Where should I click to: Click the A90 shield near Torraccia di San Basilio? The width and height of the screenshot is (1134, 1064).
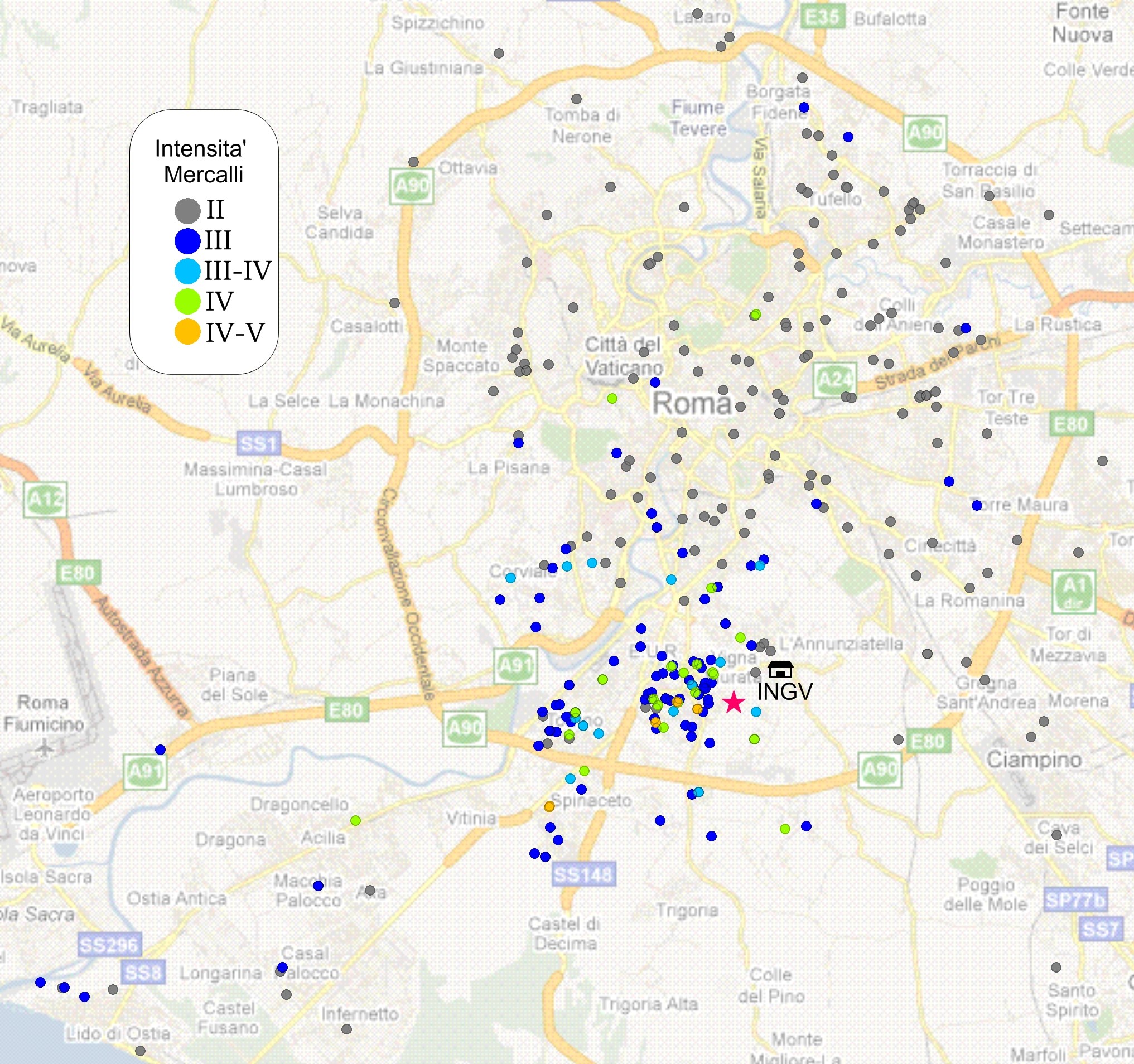925,133
